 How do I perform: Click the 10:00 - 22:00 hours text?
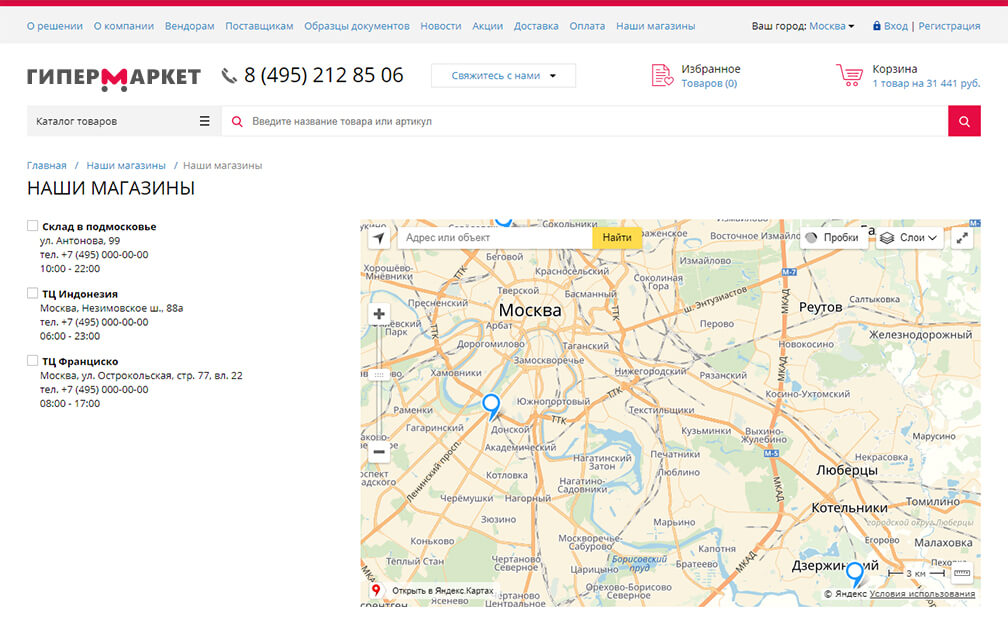(x=70, y=269)
